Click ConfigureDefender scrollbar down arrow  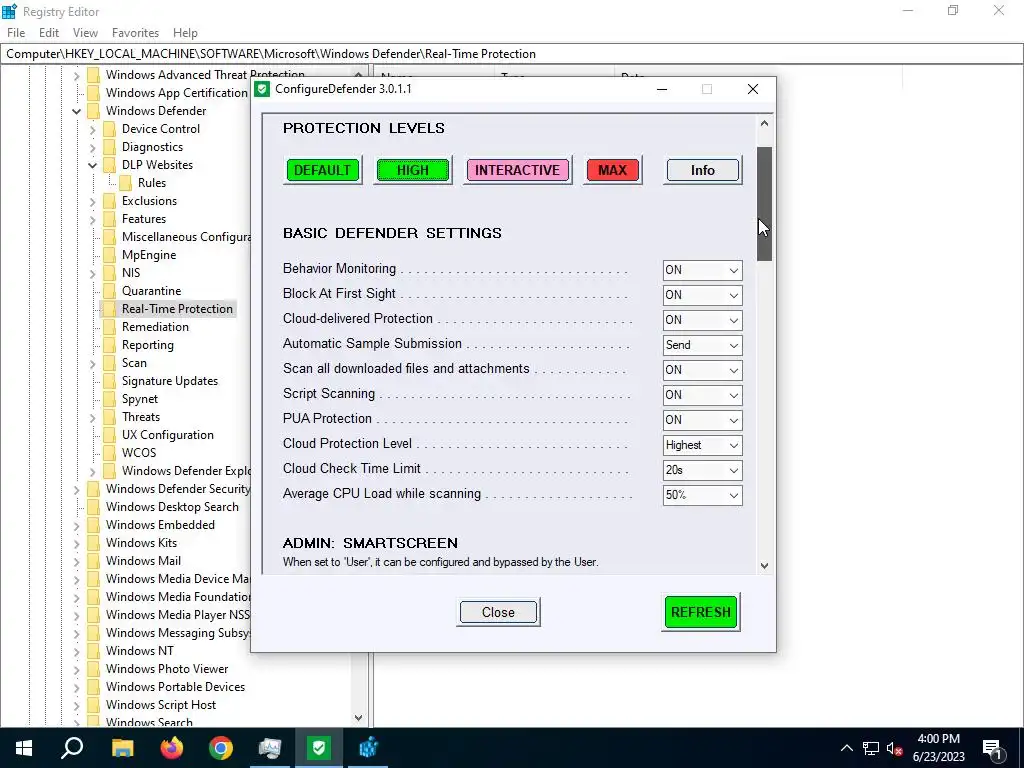tap(764, 566)
